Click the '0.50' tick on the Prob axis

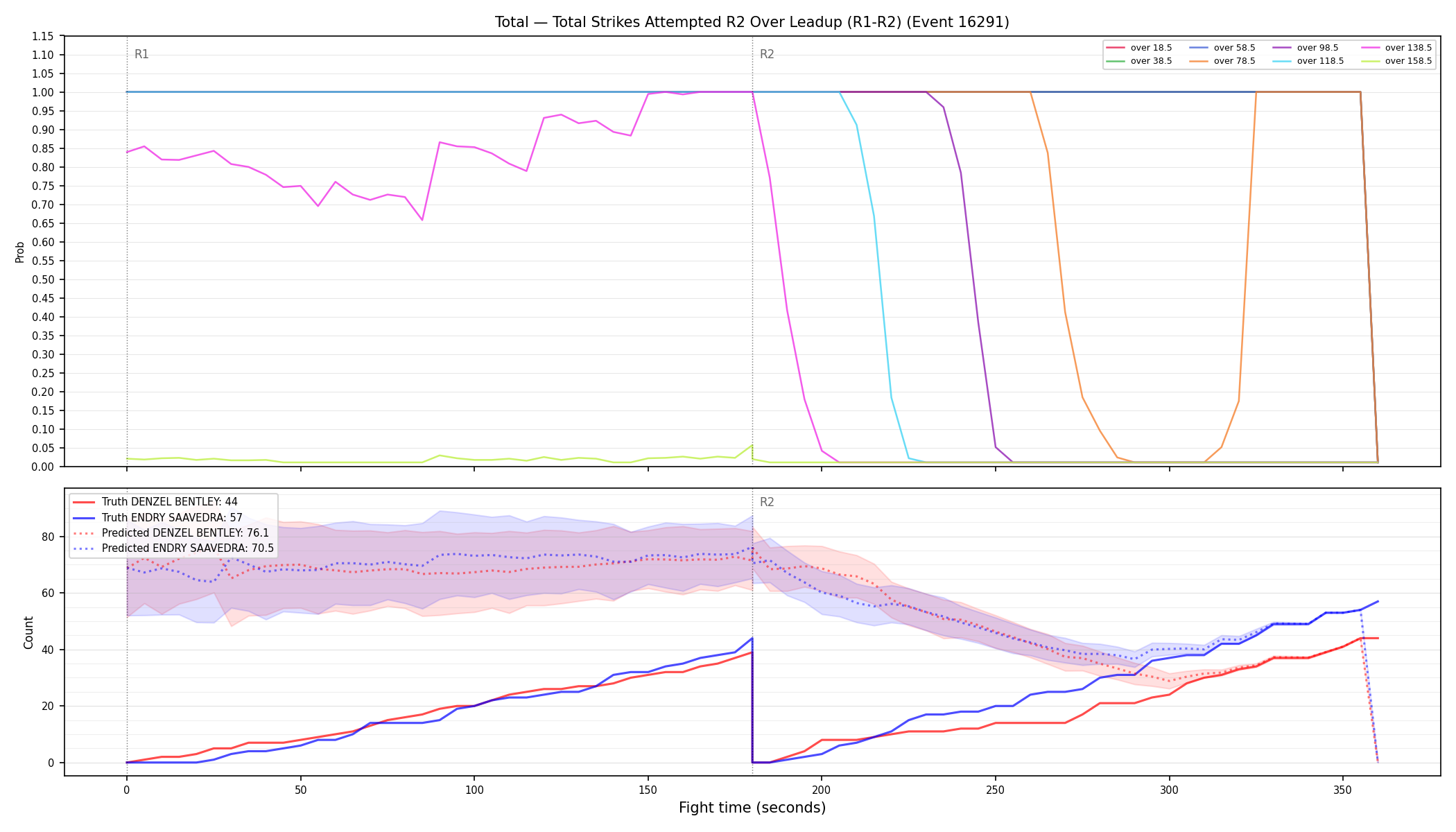tap(43, 279)
